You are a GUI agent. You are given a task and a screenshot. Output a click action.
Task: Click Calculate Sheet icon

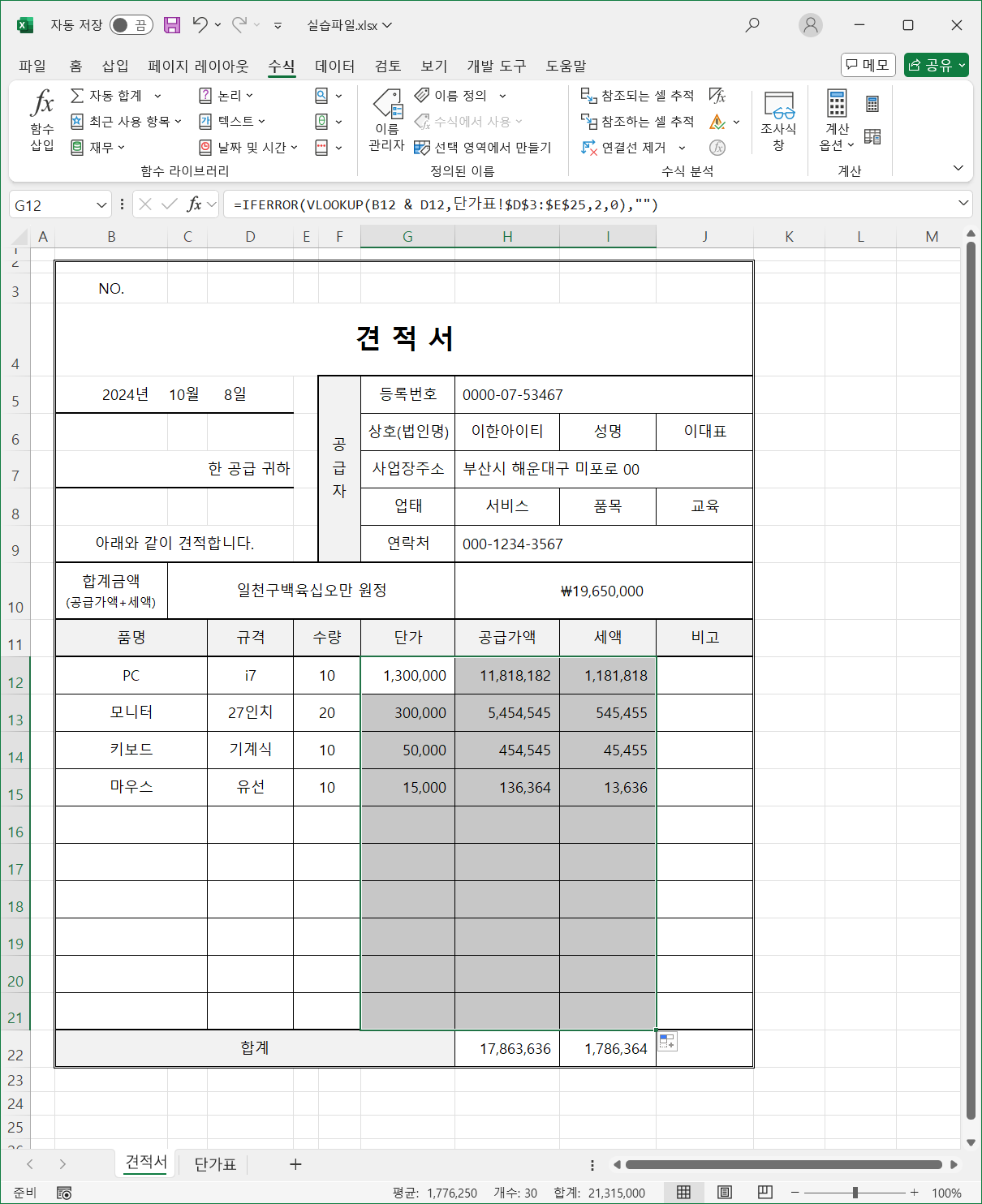(x=872, y=136)
